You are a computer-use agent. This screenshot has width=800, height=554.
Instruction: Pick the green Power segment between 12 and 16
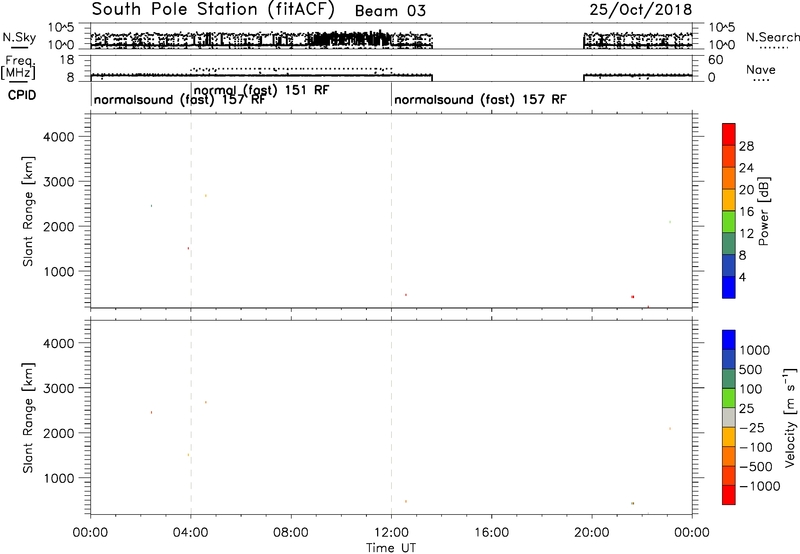[x=729, y=222]
